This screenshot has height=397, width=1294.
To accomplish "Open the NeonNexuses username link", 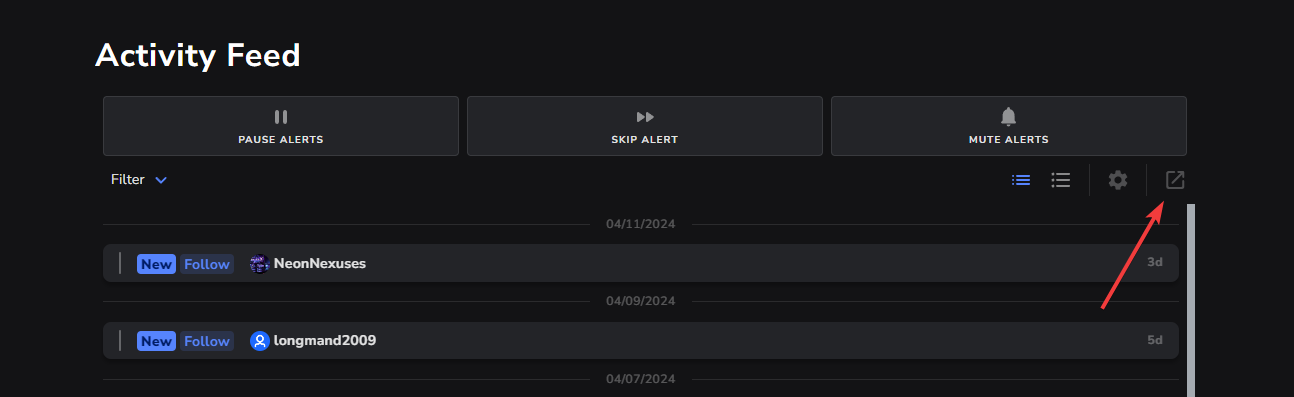I will (x=320, y=264).
